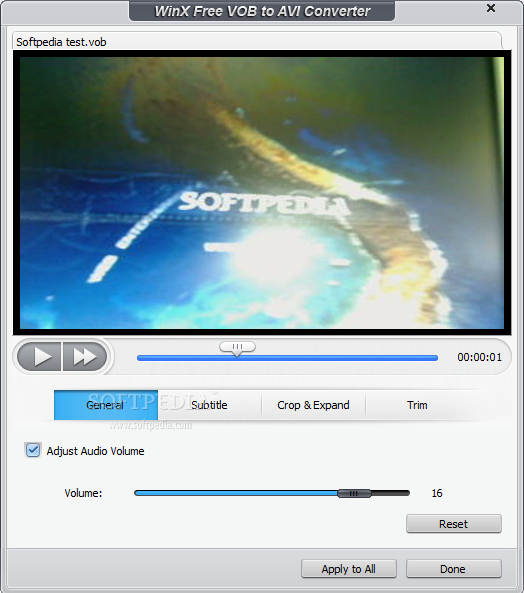Click the Volume slider handle
Screen dimensions: 524x593
[354, 493]
